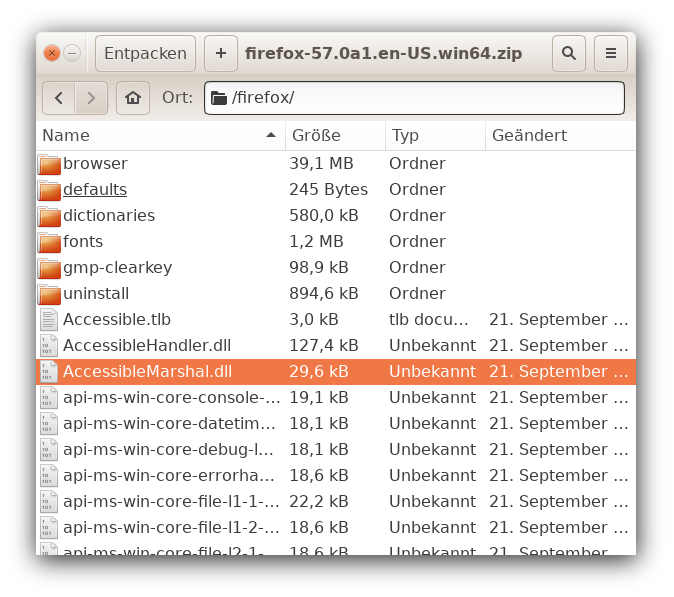Click the 19,1 kB size value
674x597 pixels.
pyautogui.click(x=319, y=398)
